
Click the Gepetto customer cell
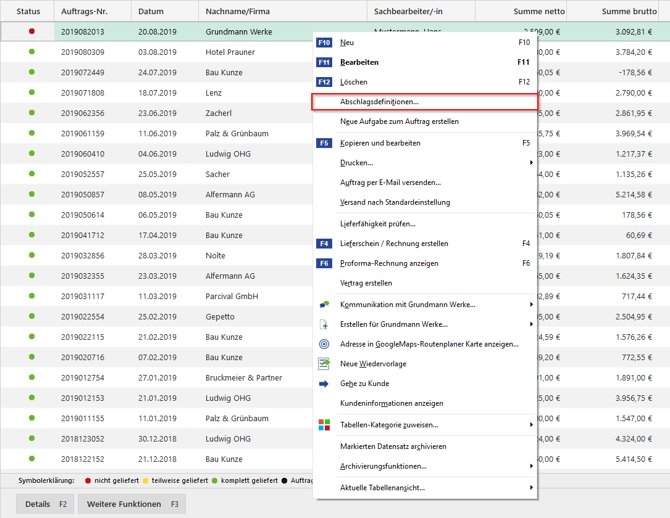click(x=220, y=317)
